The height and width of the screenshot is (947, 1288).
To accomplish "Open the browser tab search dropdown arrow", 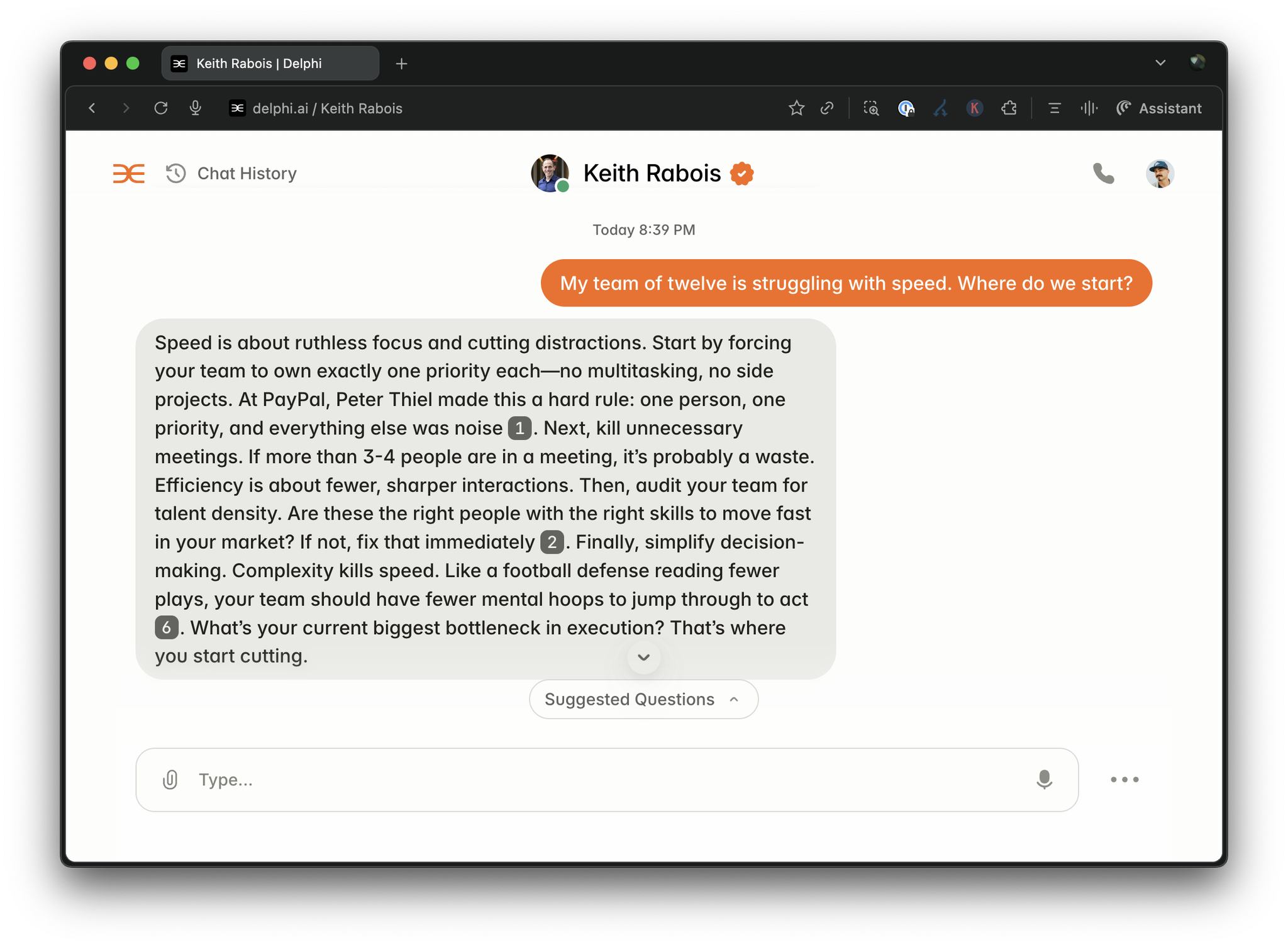I will point(1160,63).
